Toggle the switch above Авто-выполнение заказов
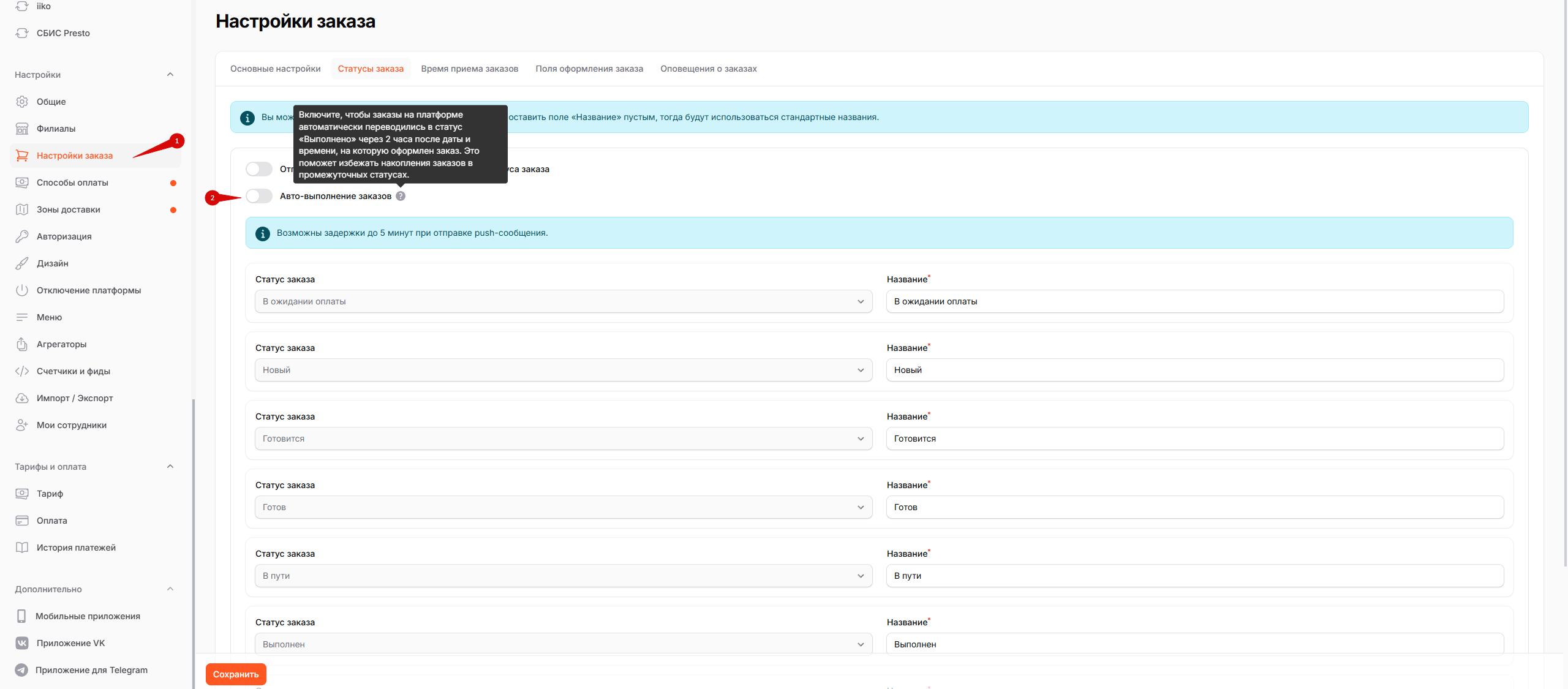 (259, 169)
